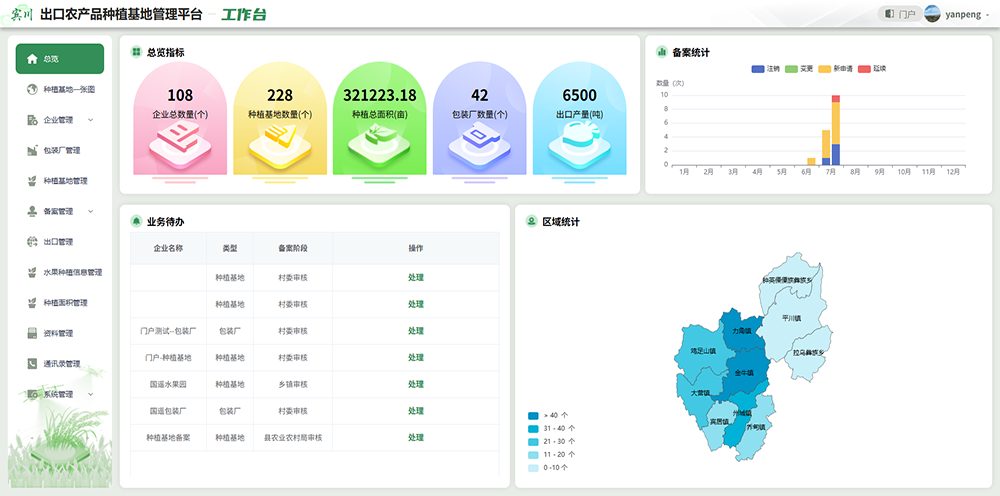This screenshot has height=496, width=1000.
Task: Click the 包装厂管理 factory icon
Action: [32, 151]
